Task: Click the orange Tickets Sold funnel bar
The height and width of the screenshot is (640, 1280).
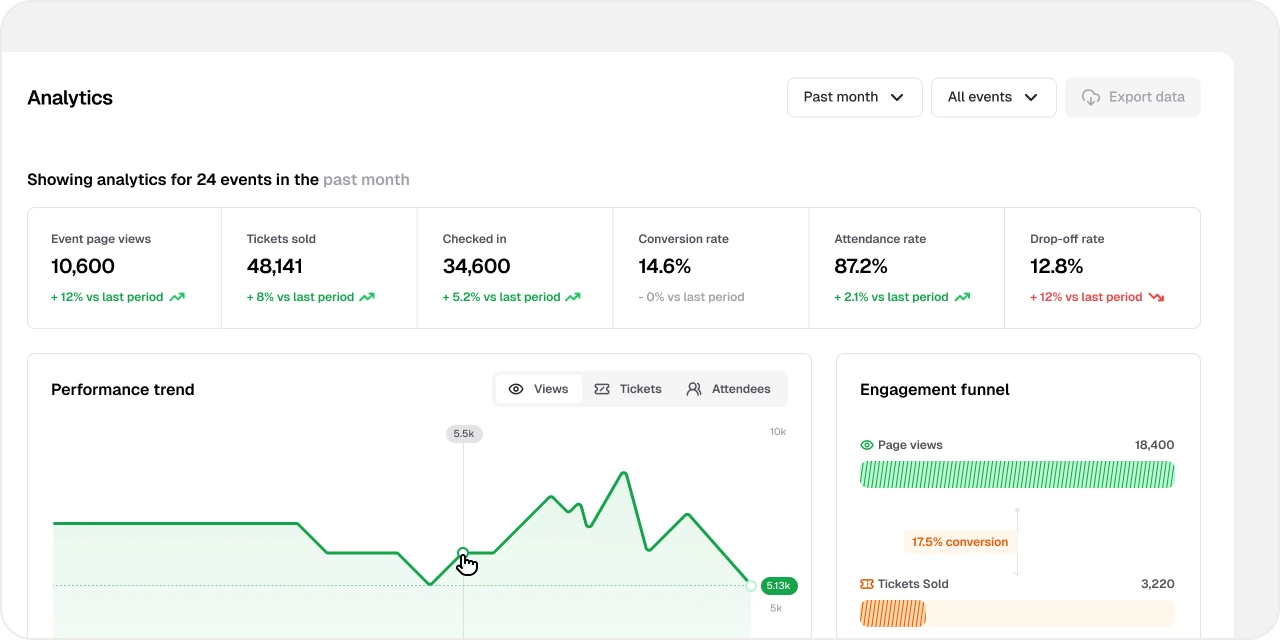Action: pos(893,613)
